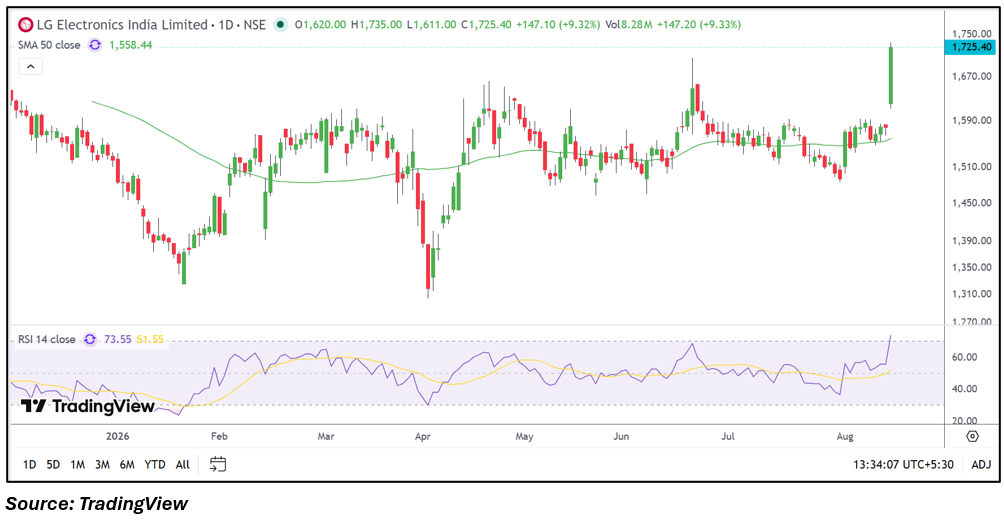Click the RSI average value 51.55
This screenshot has width=1004, height=522.
coord(150,339)
